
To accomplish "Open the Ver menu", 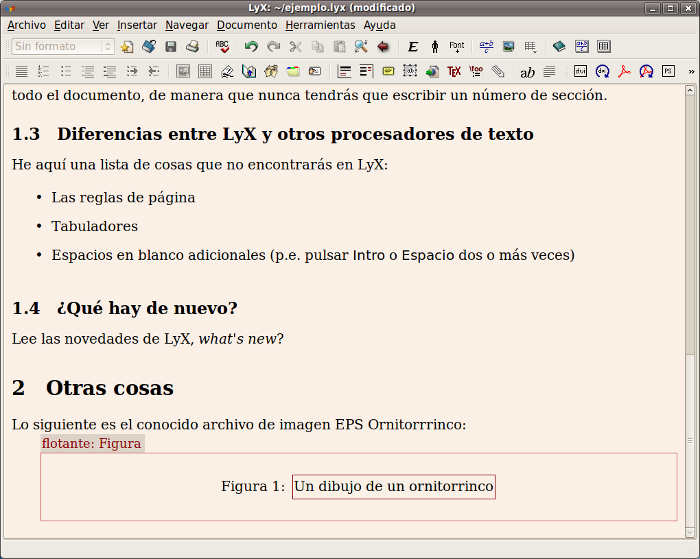I will [100, 25].
